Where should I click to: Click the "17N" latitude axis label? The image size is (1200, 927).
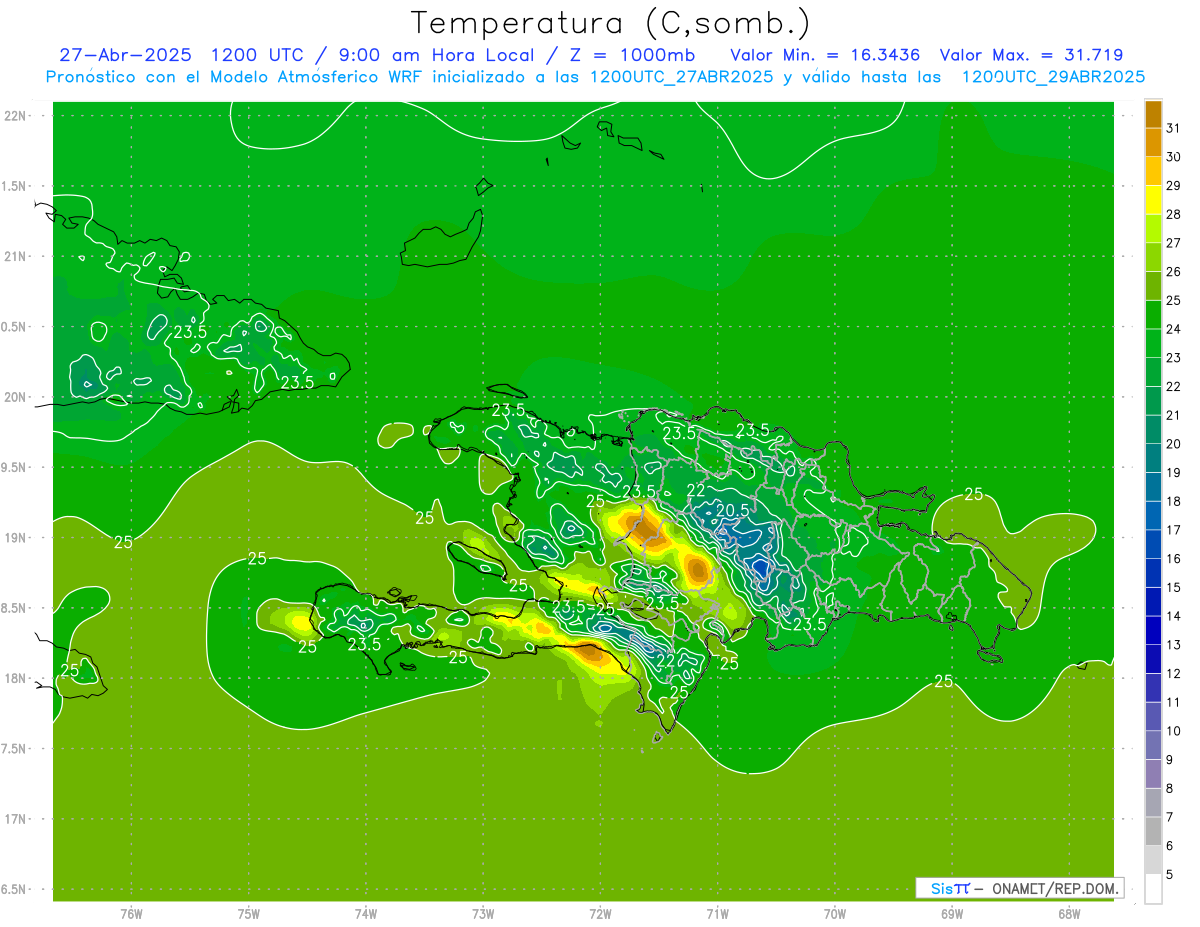click(16, 819)
